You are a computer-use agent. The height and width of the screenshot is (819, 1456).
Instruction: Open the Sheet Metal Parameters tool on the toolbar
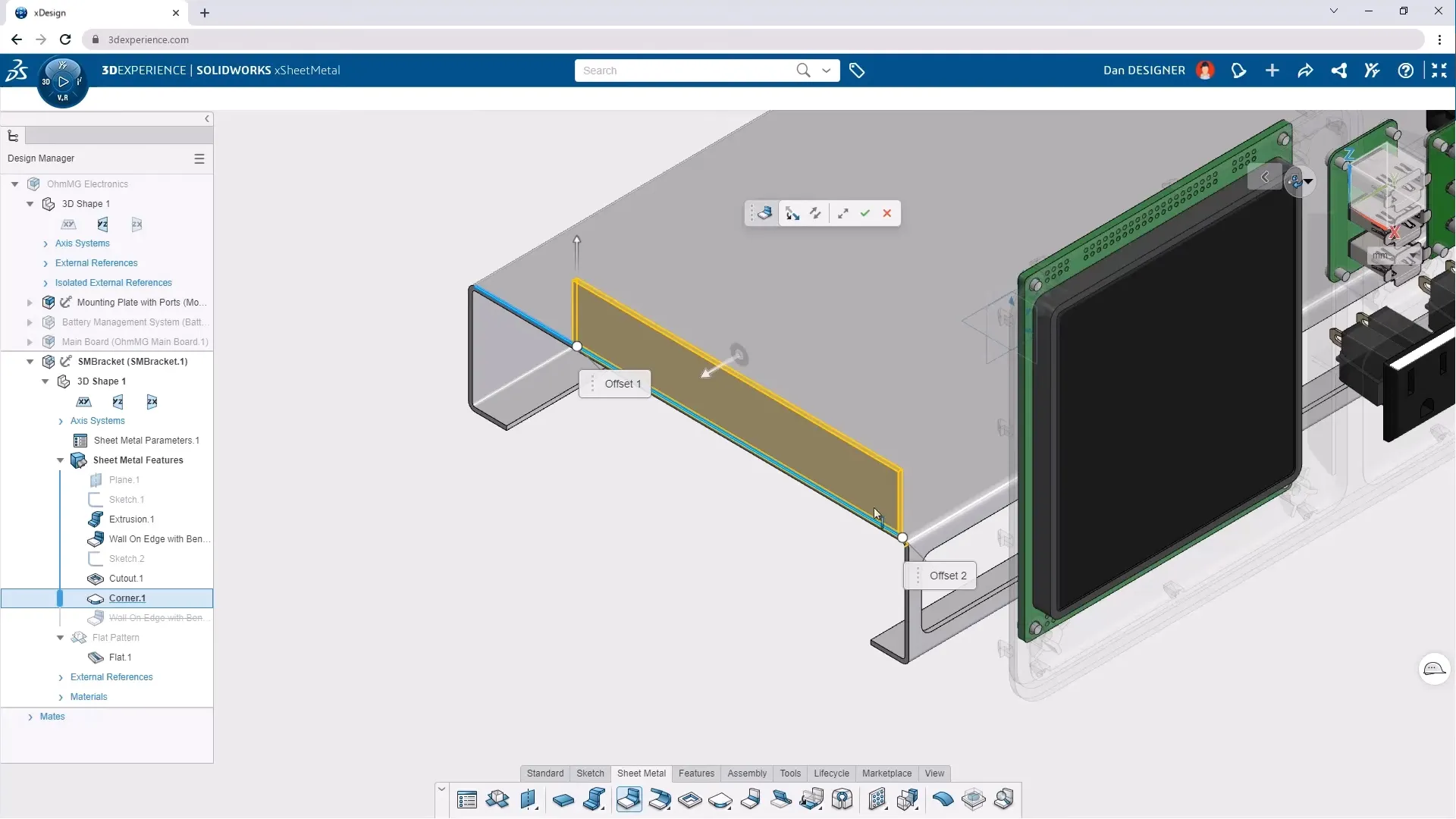click(467, 799)
